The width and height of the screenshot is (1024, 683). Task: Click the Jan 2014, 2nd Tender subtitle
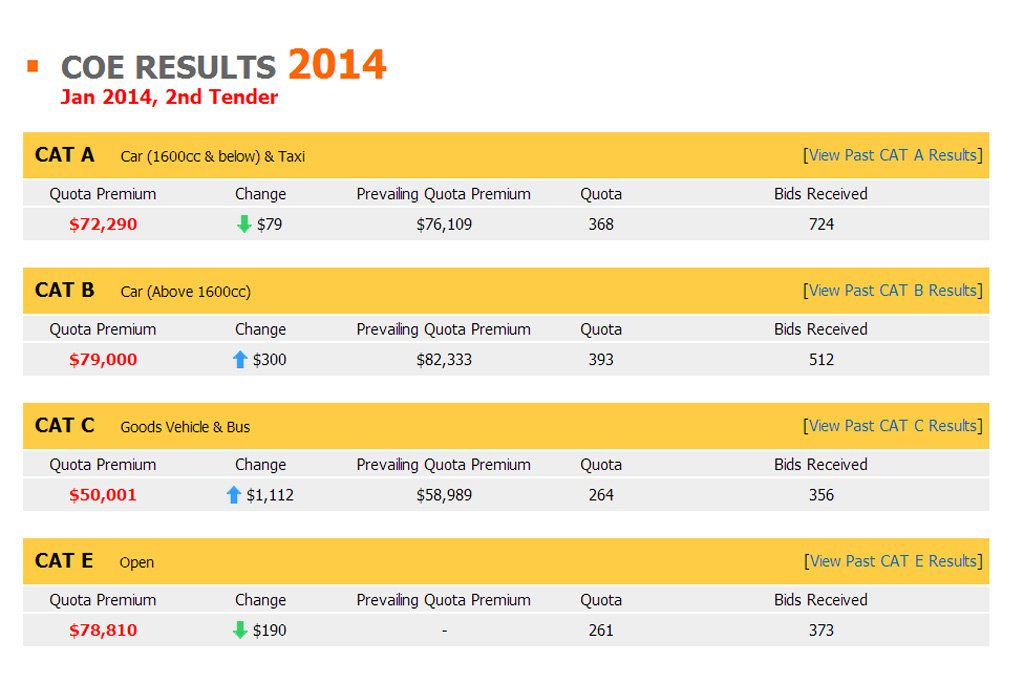pyautogui.click(x=169, y=97)
